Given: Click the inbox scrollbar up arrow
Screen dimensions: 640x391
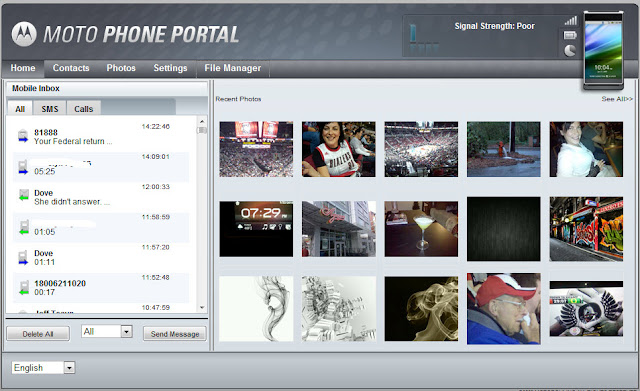Looking at the screenshot, I should pos(202,122).
